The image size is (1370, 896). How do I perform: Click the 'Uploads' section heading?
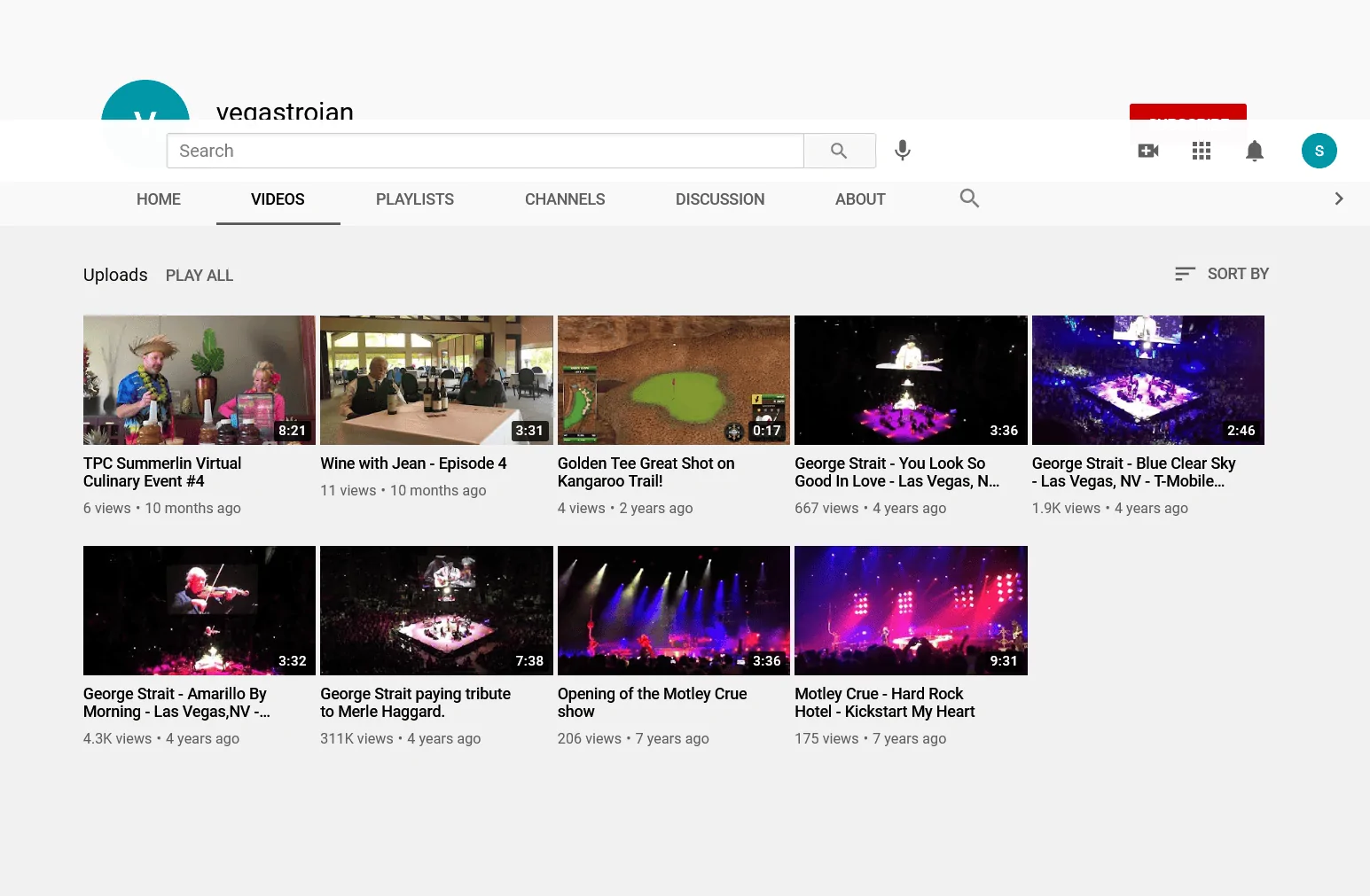pyautogui.click(x=115, y=275)
